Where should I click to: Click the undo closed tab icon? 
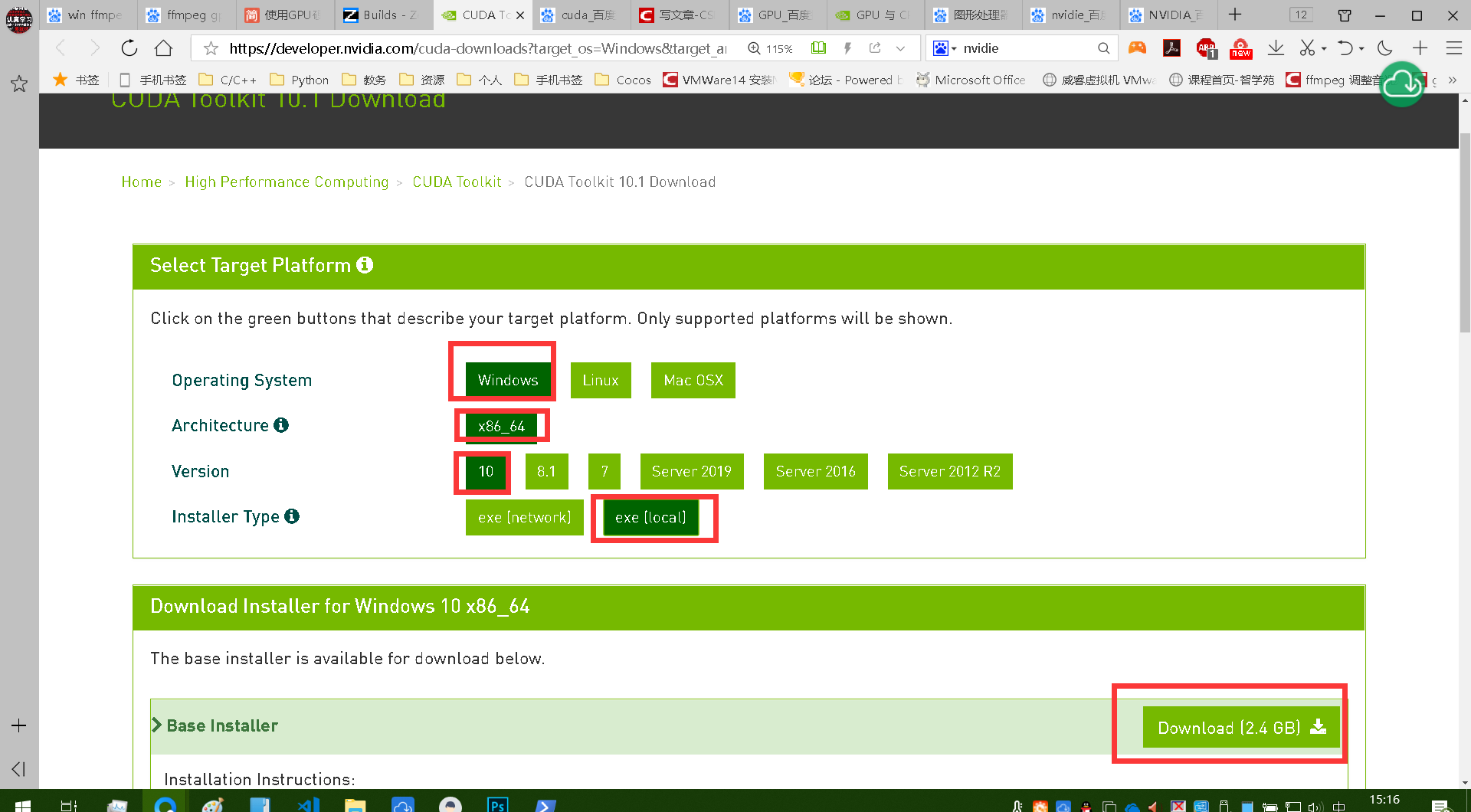[1345, 48]
